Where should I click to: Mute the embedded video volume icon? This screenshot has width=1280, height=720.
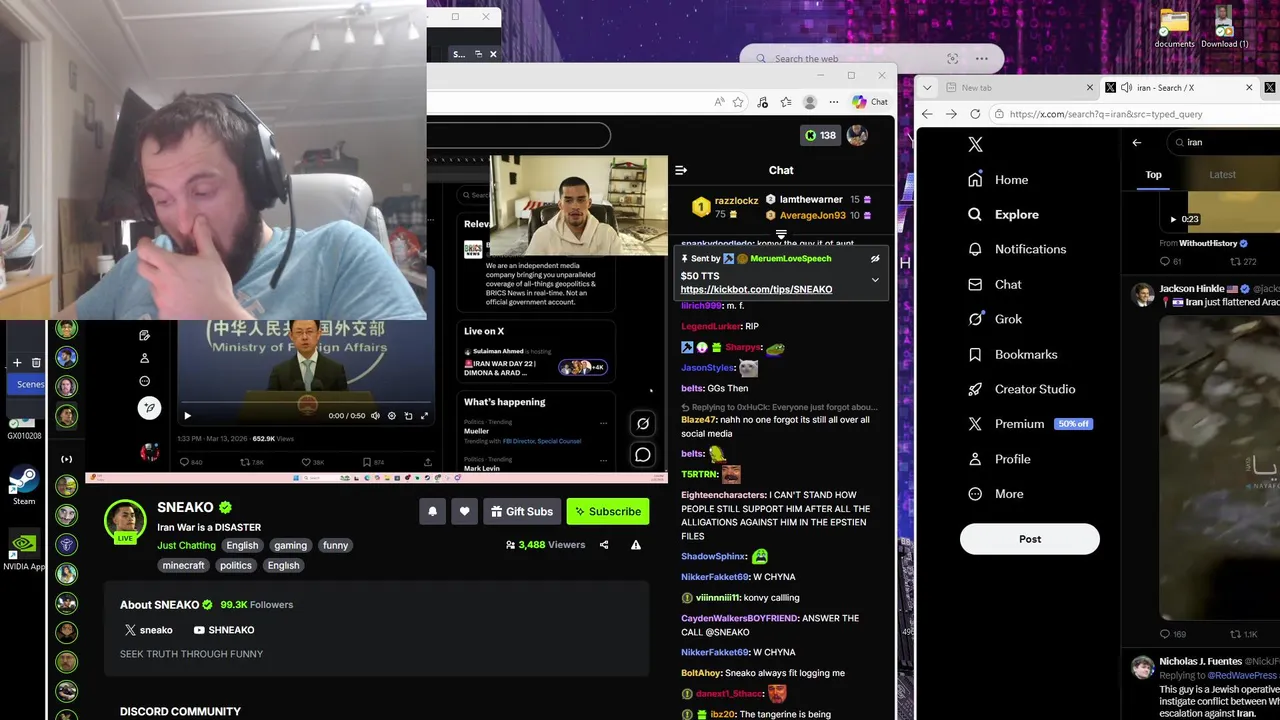pos(375,415)
